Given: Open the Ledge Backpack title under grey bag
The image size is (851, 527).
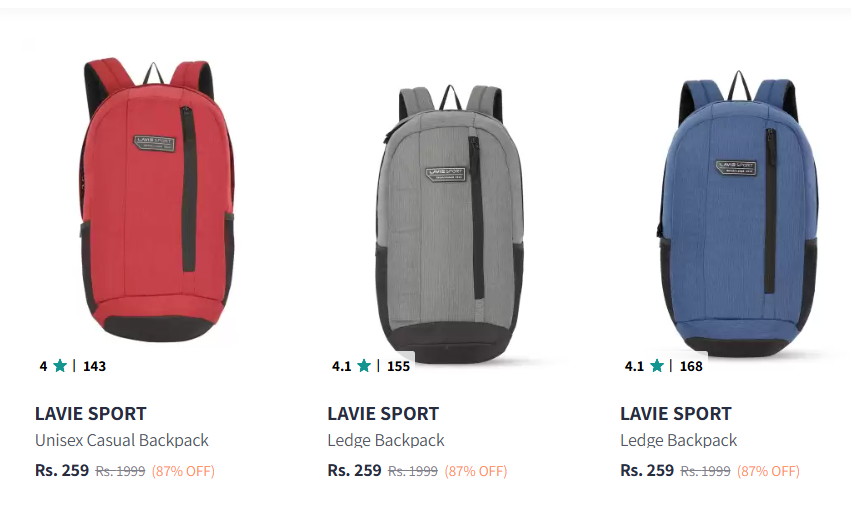Looking at the screenshot, I should click(386, 440).
